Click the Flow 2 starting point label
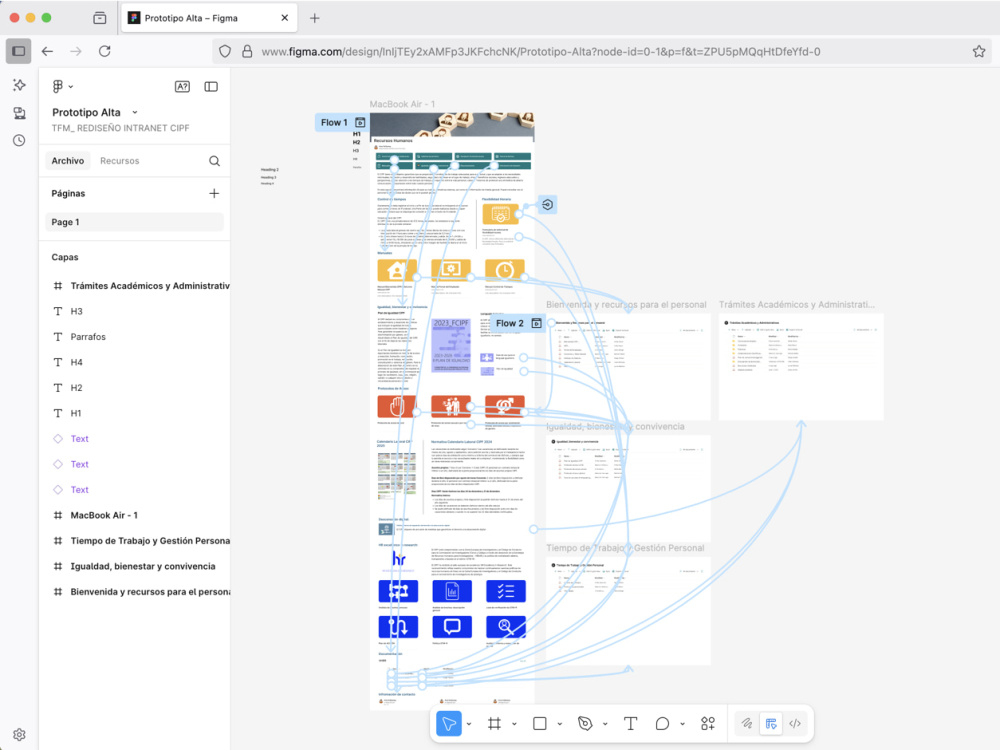 tap(510, 323)
